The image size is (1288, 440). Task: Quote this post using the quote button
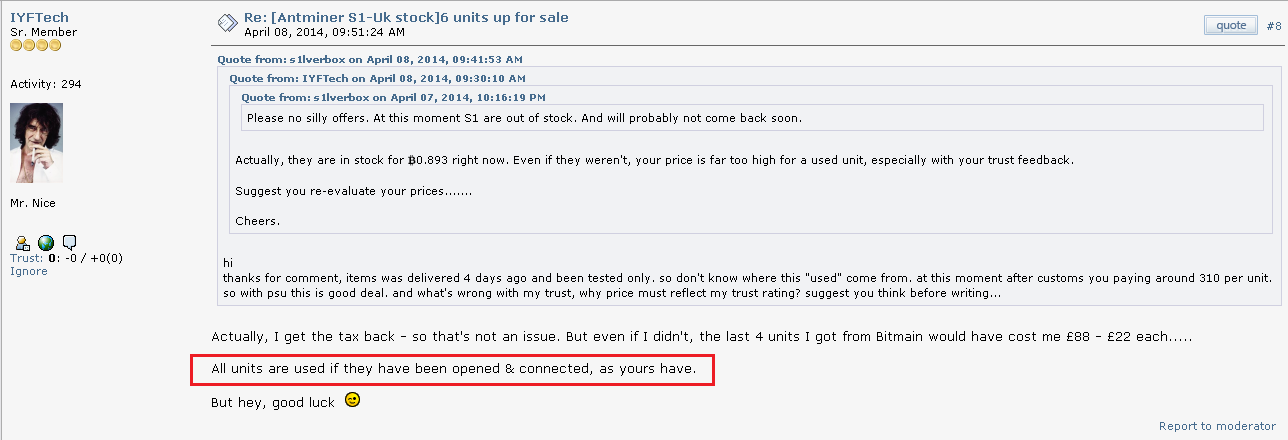pos(1230,25)
